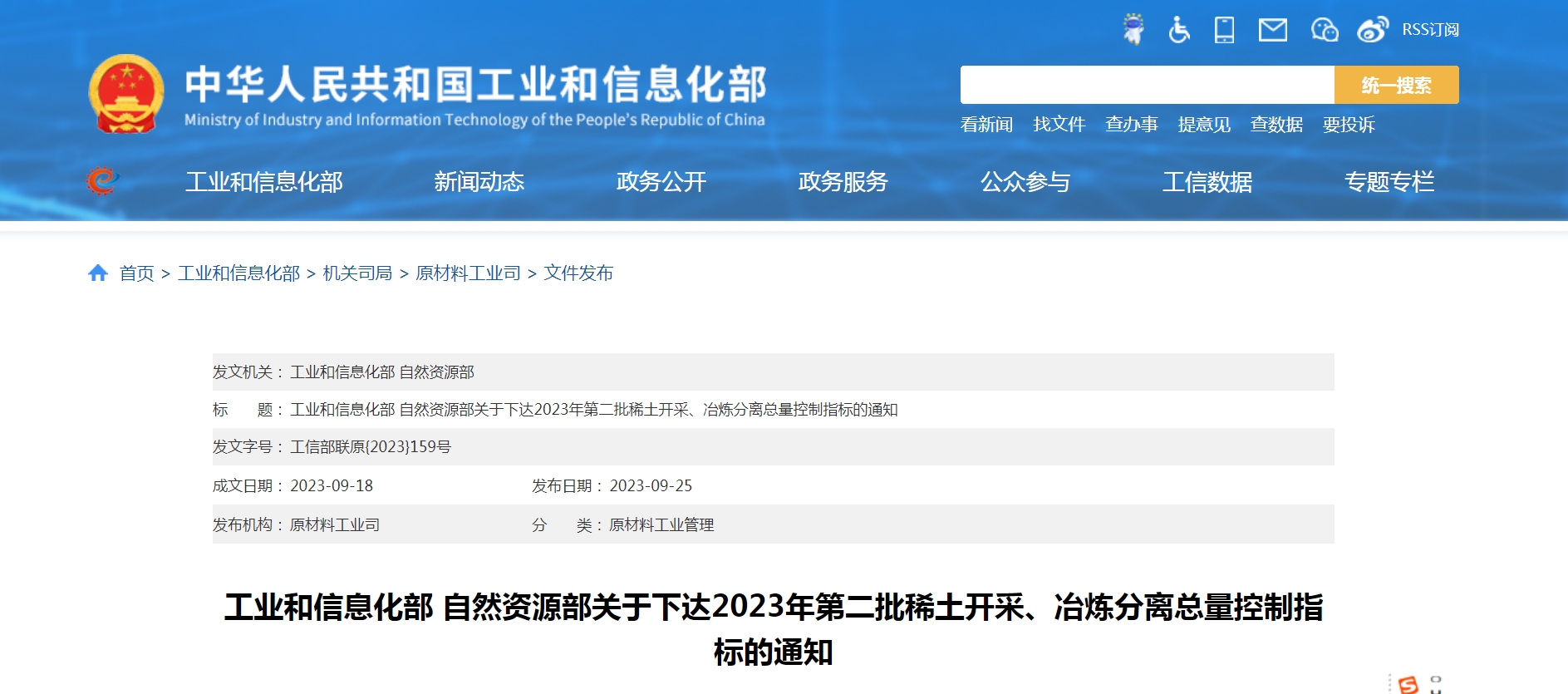Focus the unified search input field
The image size is (1568, 694).
[x=1148, y=85]
